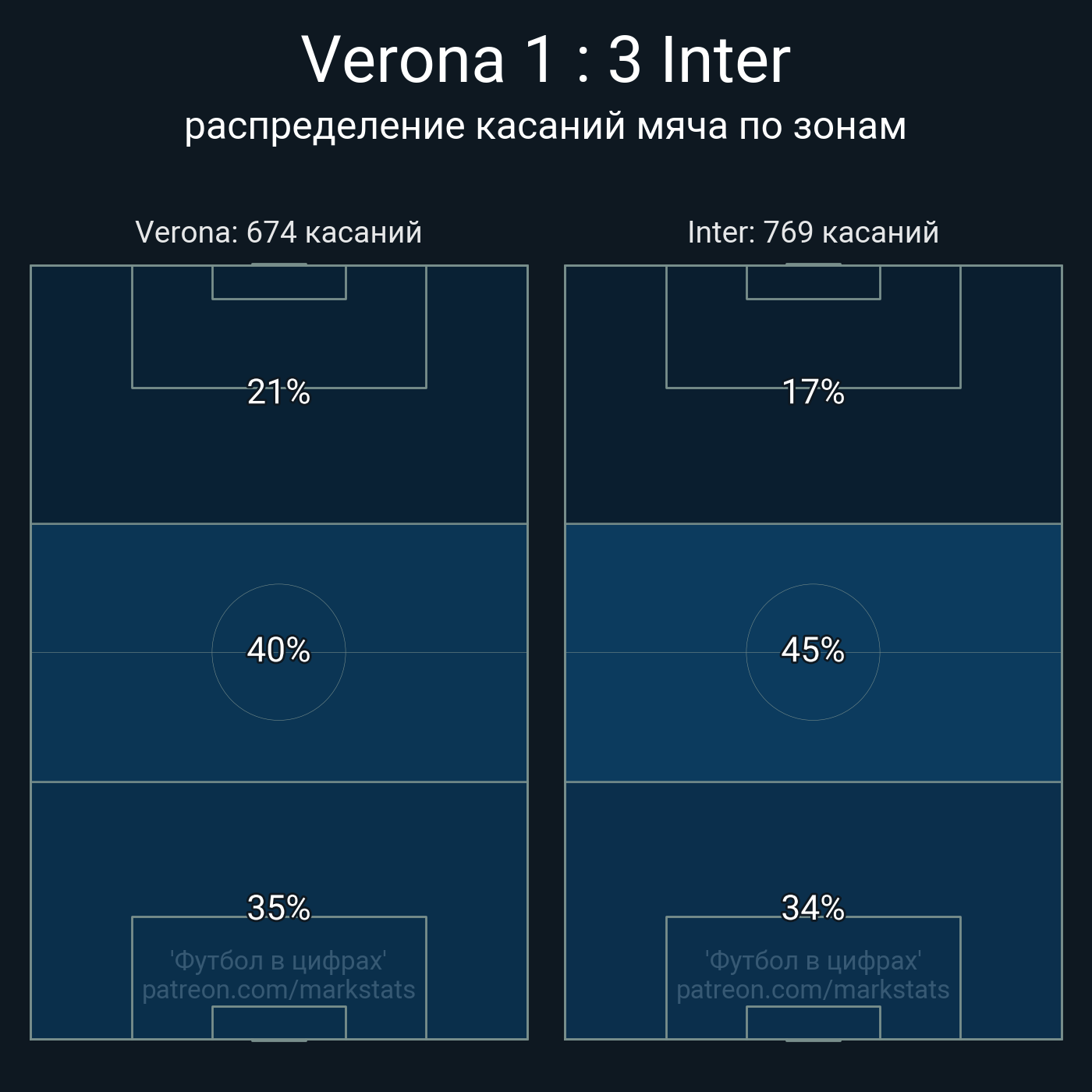Click Inter's 45% middle zone value
The height and width of the screenshot is (1092, 1092).
(813, 650)
